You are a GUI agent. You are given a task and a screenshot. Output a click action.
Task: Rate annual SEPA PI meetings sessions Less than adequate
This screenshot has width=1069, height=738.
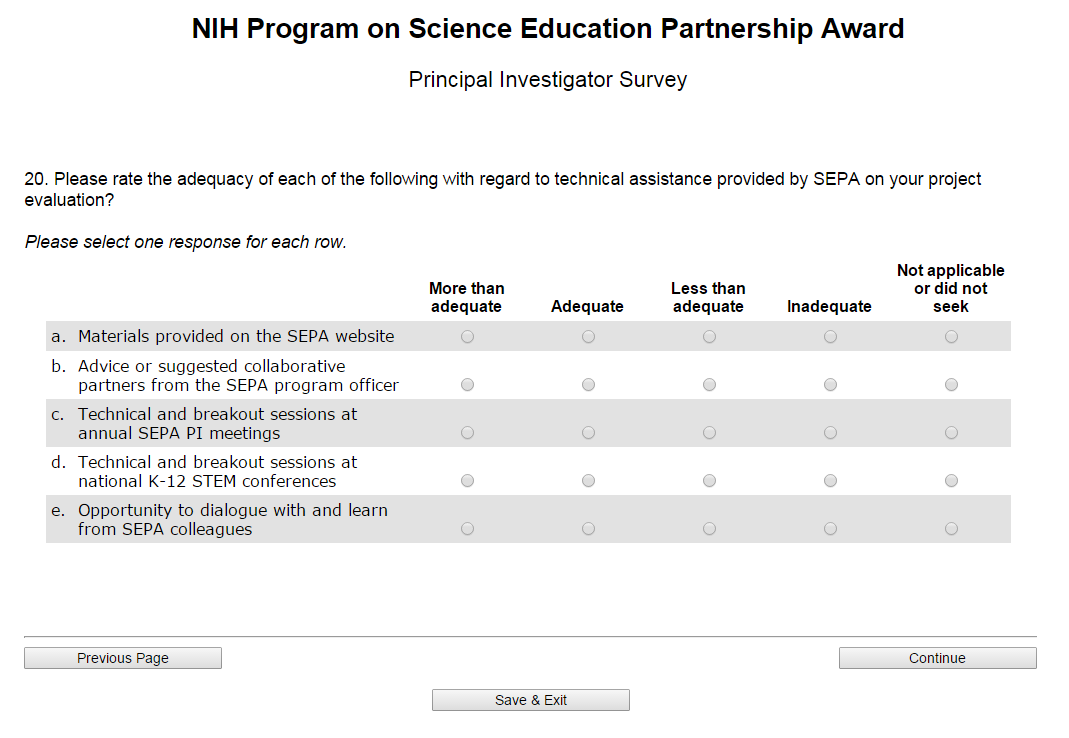click(709, 433)
